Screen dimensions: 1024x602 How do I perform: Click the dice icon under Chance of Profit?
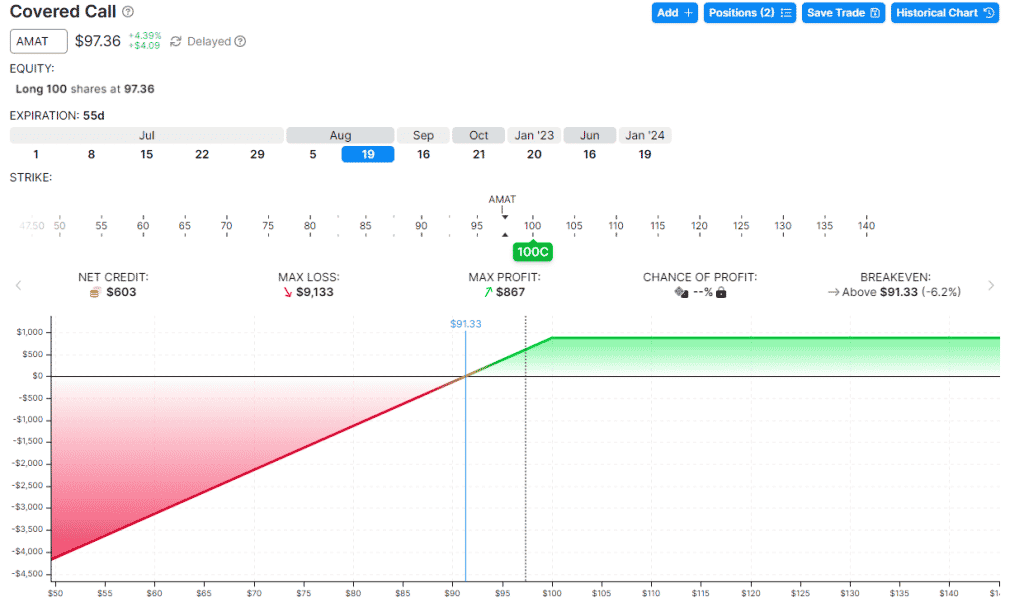pos(681,292)
